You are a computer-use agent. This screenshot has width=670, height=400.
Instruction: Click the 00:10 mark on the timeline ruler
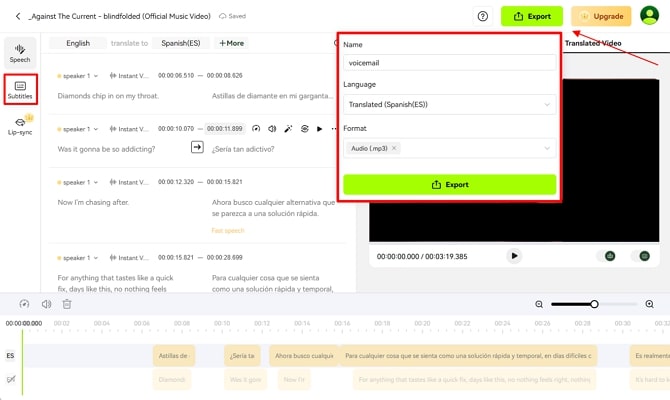(222, 324)
